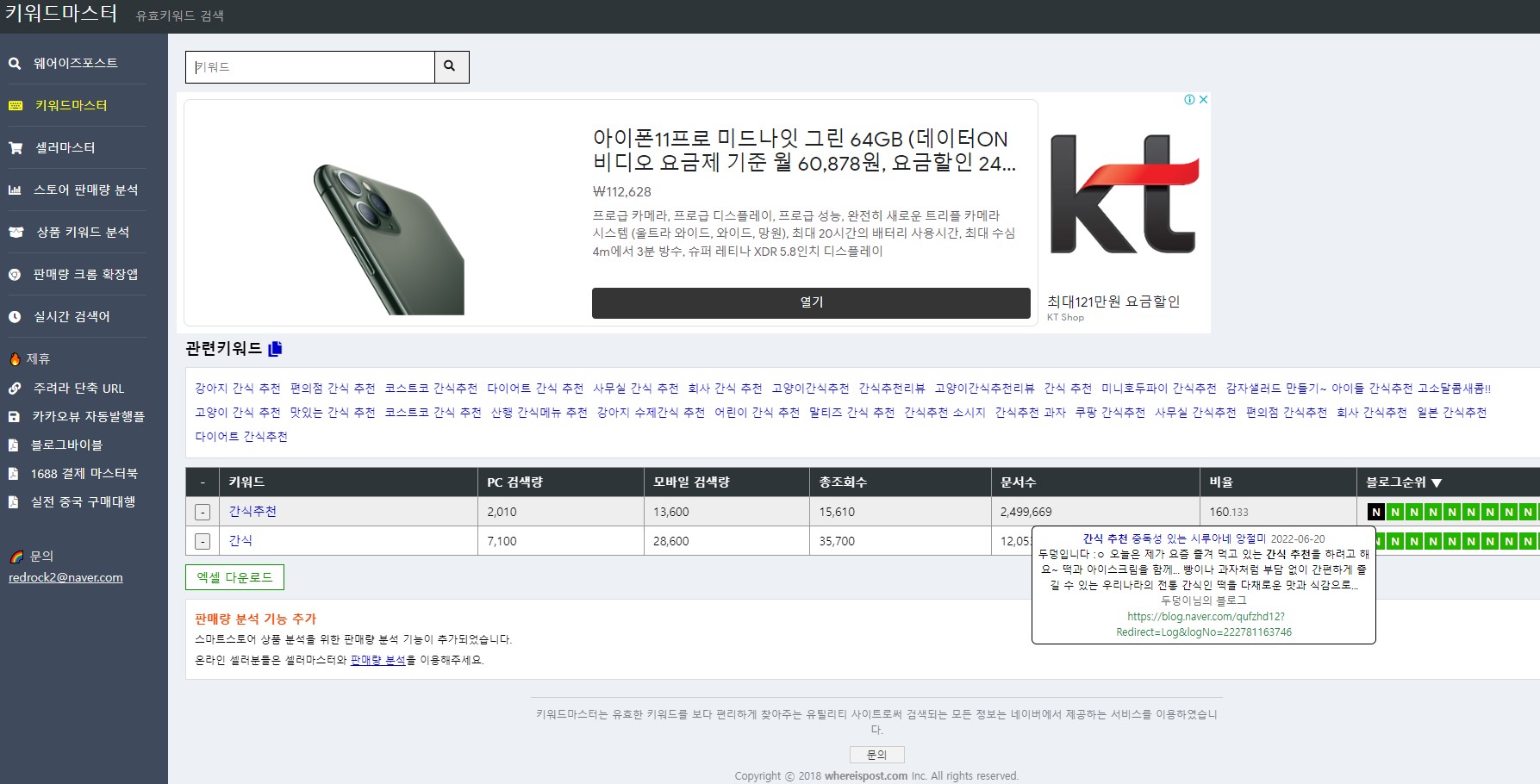Click the redrock2@naver.com email link

pyautogui.click(x=65, y=577)
